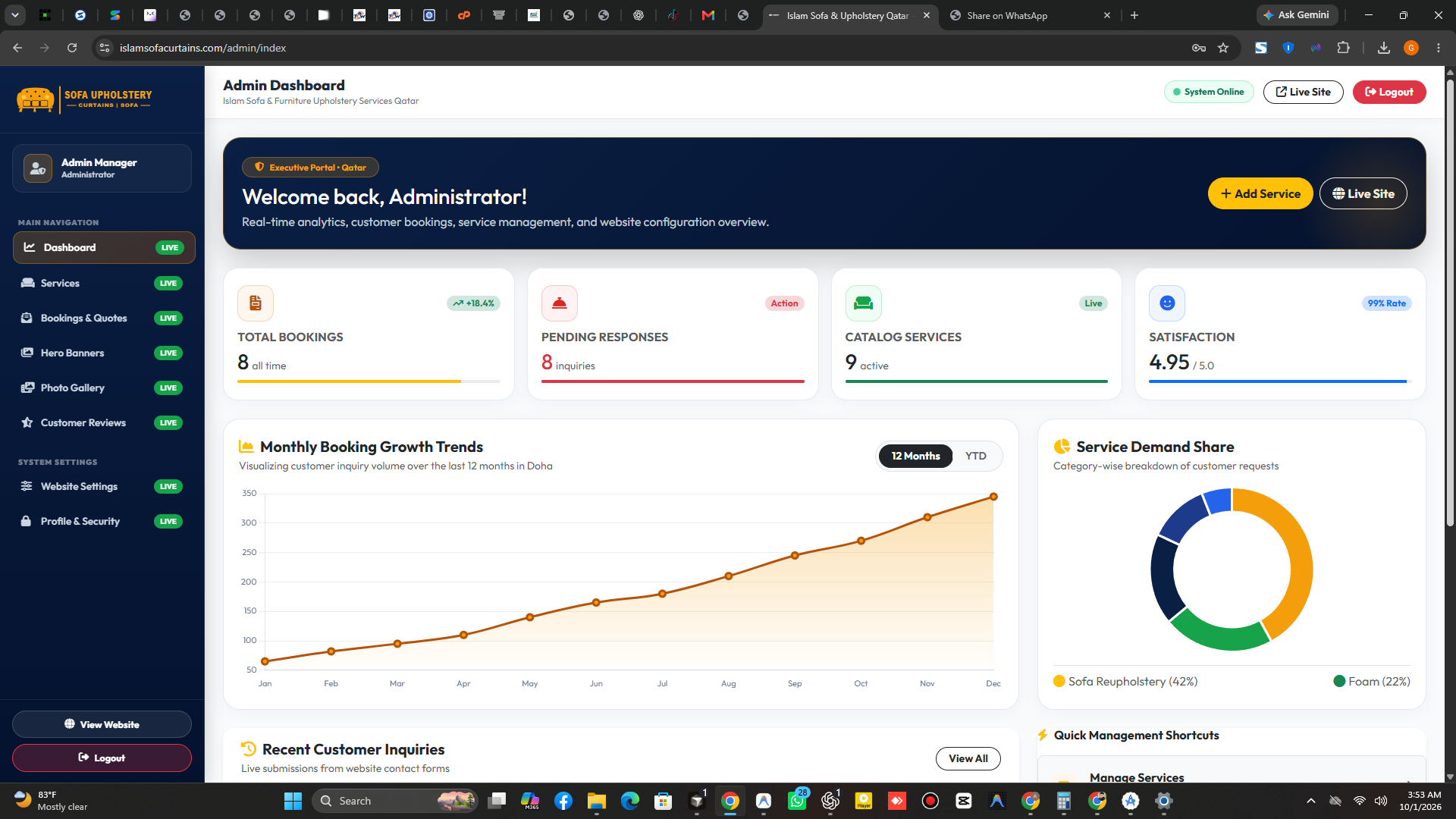Screen dimensions: 1456x819
Task: Open File Explorer from taskbar
Action: [596, 801]
